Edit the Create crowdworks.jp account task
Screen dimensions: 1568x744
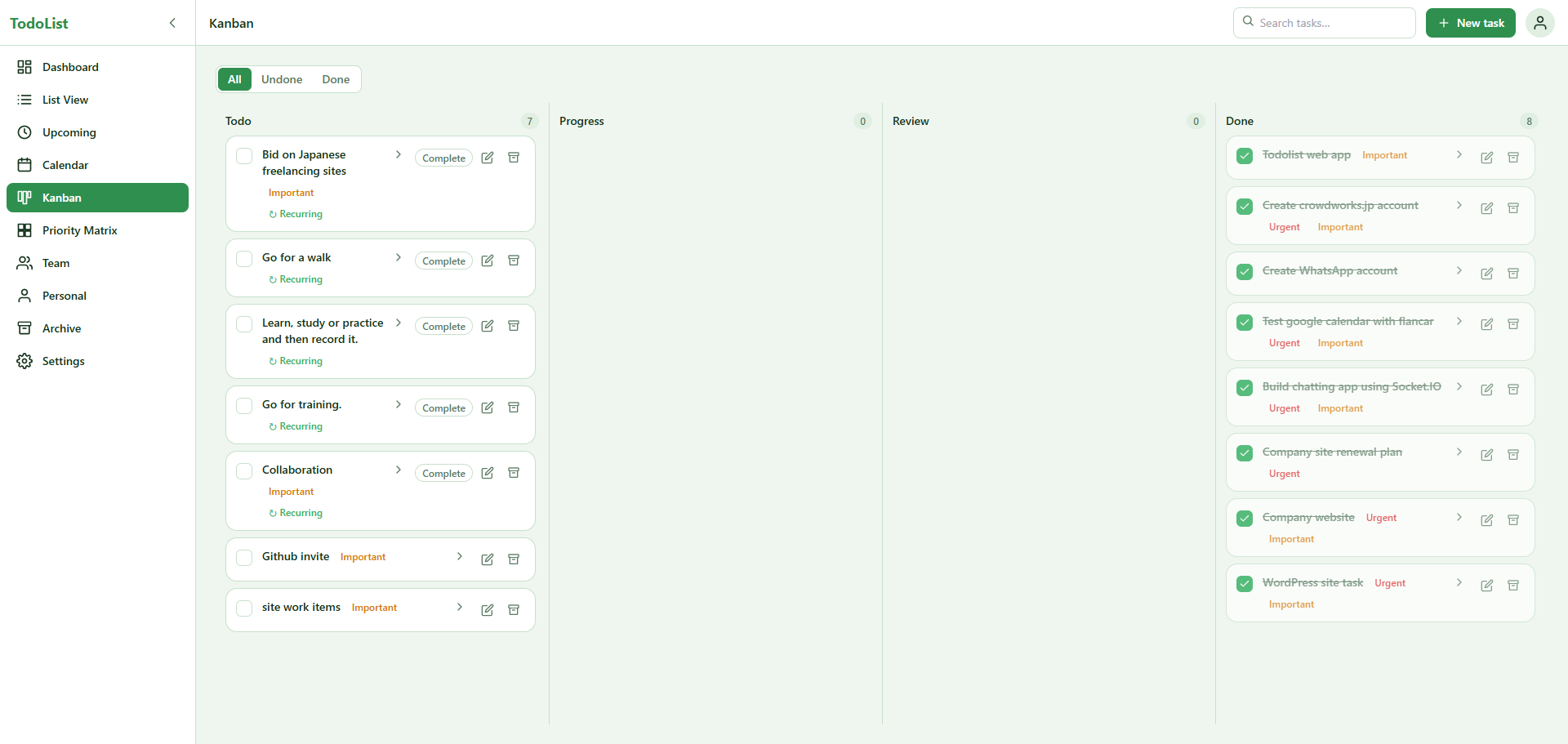(x=1487, y=208)
